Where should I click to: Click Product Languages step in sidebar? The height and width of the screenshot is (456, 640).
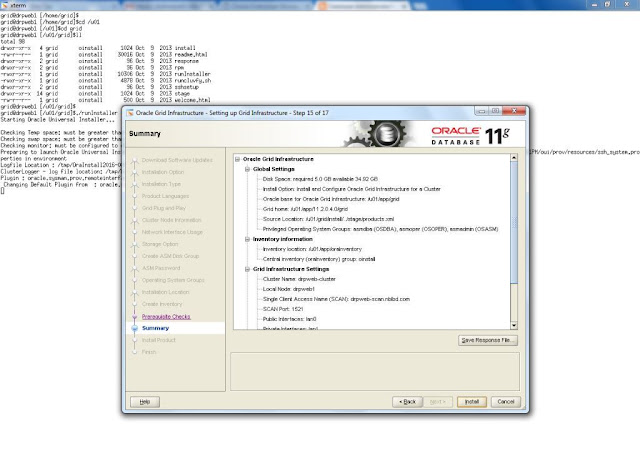pyautogui.click(x=165, y=196)
